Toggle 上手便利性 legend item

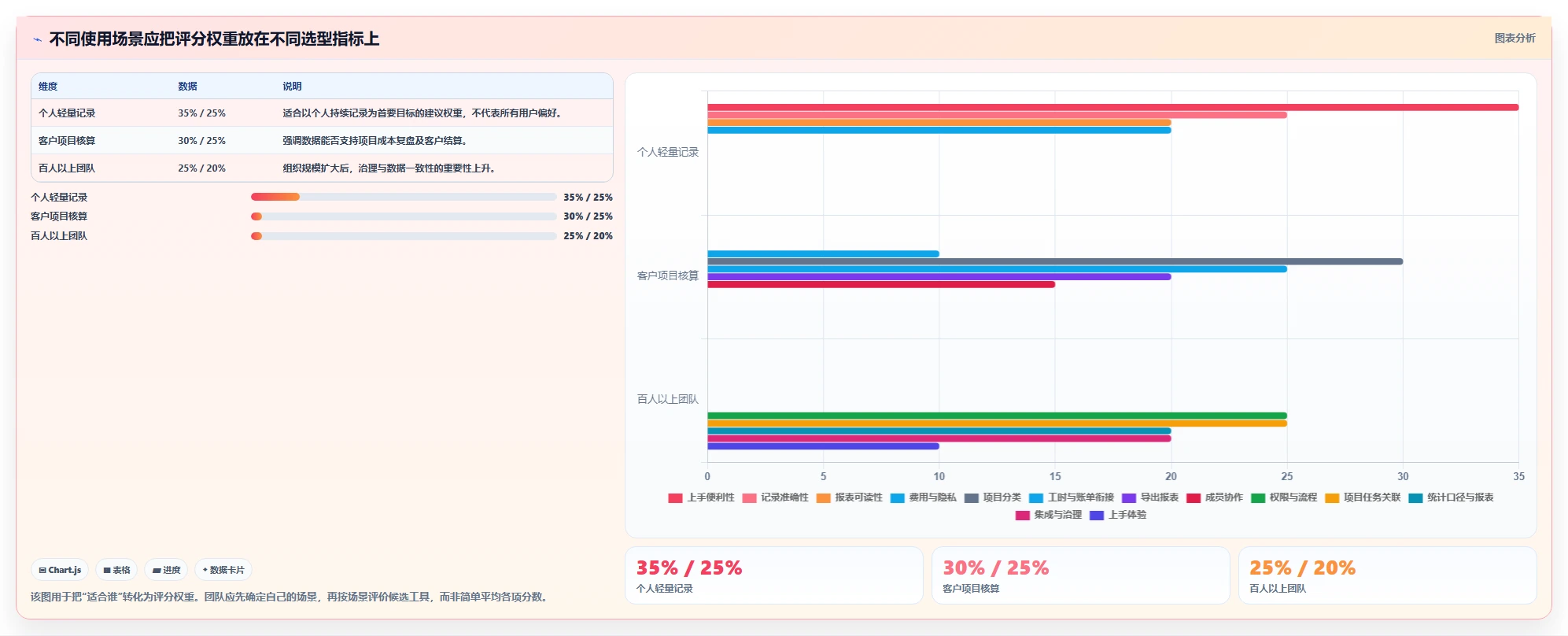click(x=701, y=497)
